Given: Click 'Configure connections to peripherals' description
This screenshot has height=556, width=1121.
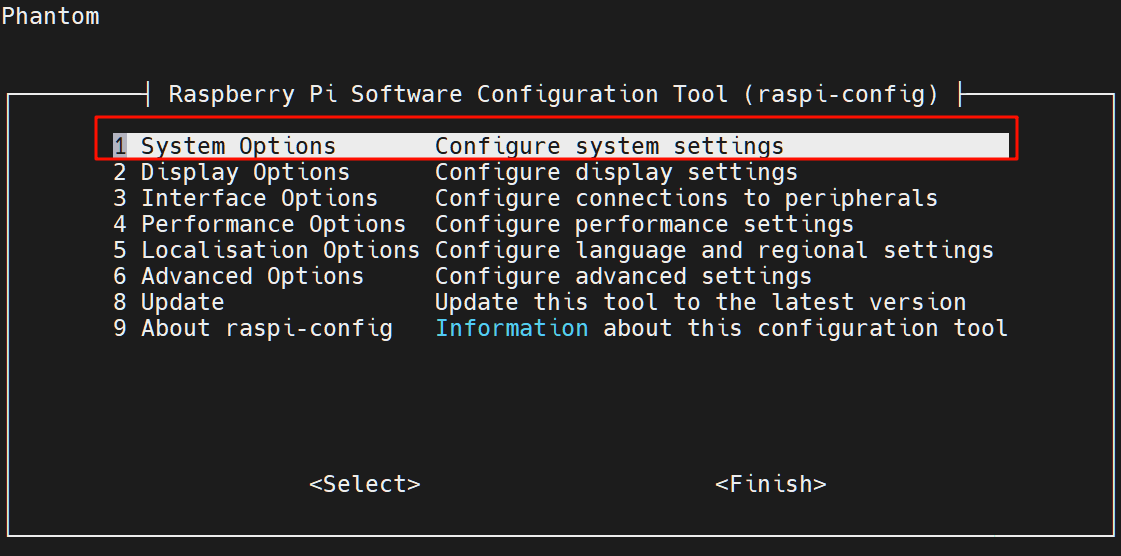Looking at the screenshot, I should pos(686,198).
